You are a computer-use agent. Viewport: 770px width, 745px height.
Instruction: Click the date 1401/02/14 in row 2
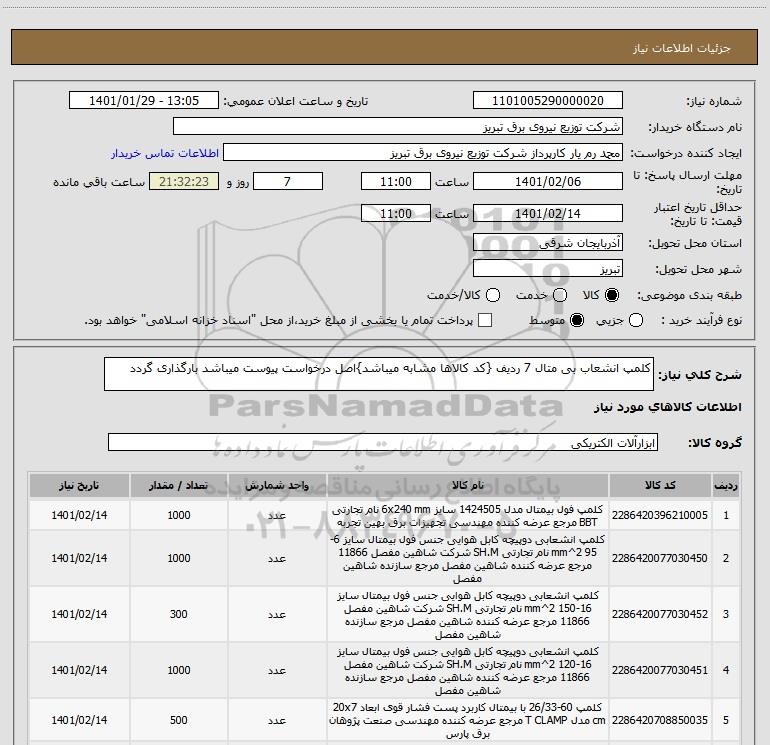click(x=79, y=558)
